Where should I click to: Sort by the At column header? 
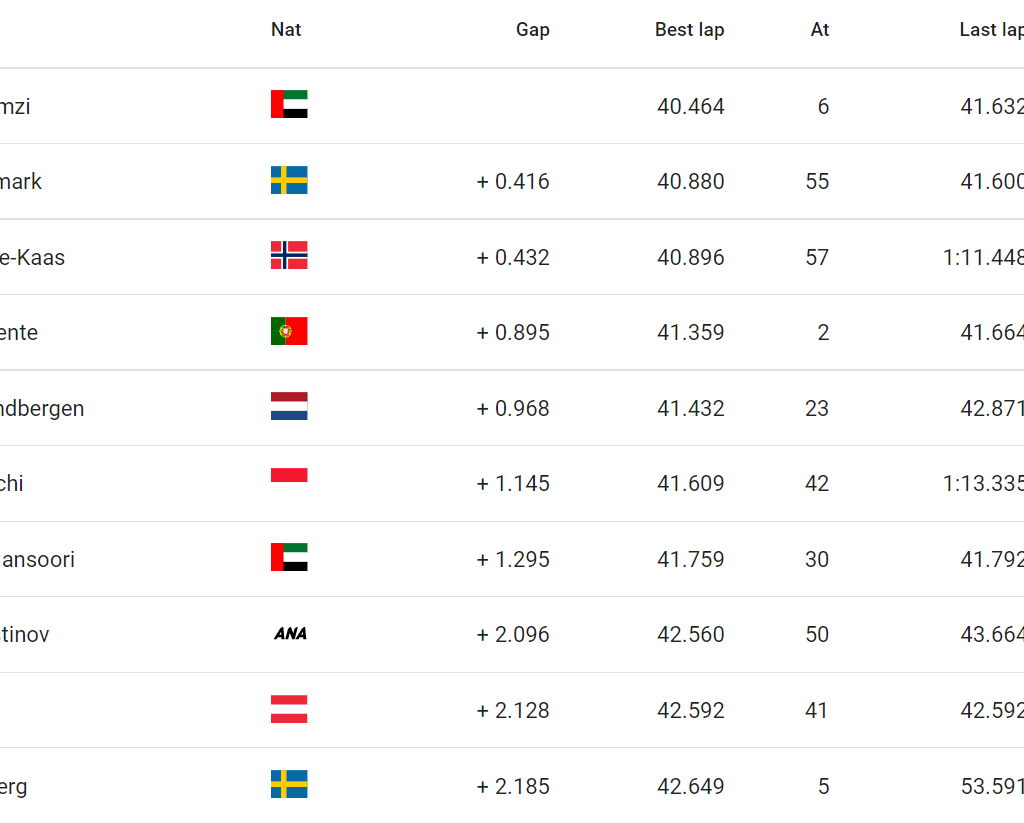pyautogui.click(x=820, y=29)
